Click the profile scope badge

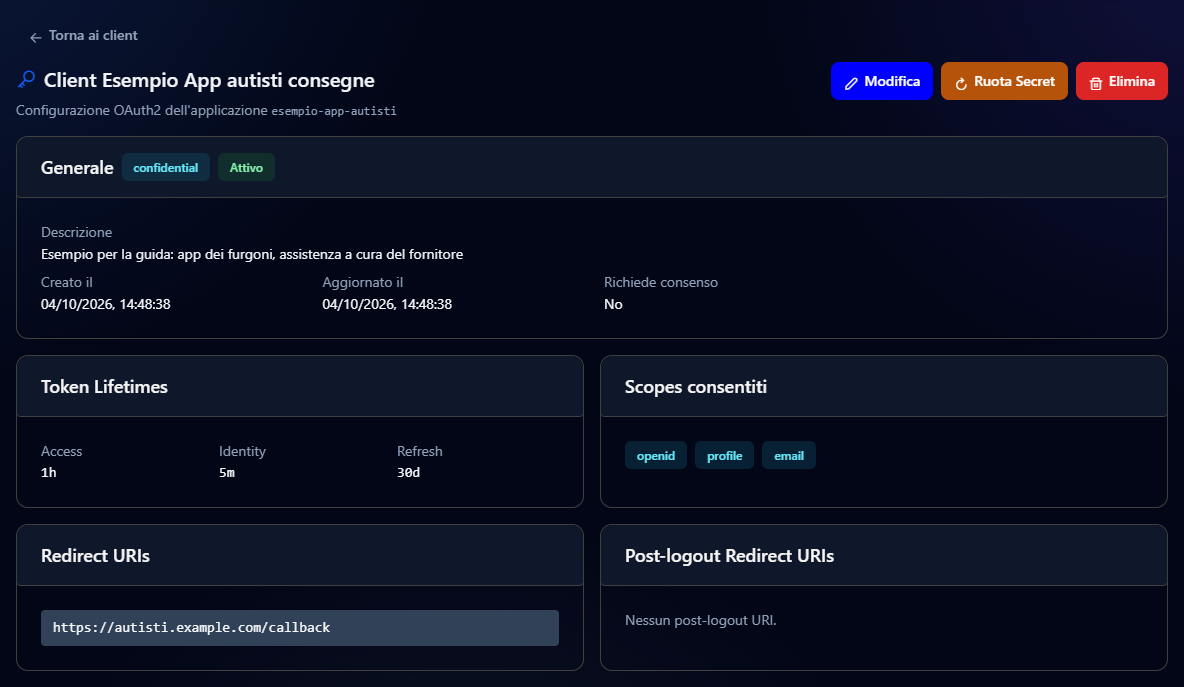click(724, 455)
